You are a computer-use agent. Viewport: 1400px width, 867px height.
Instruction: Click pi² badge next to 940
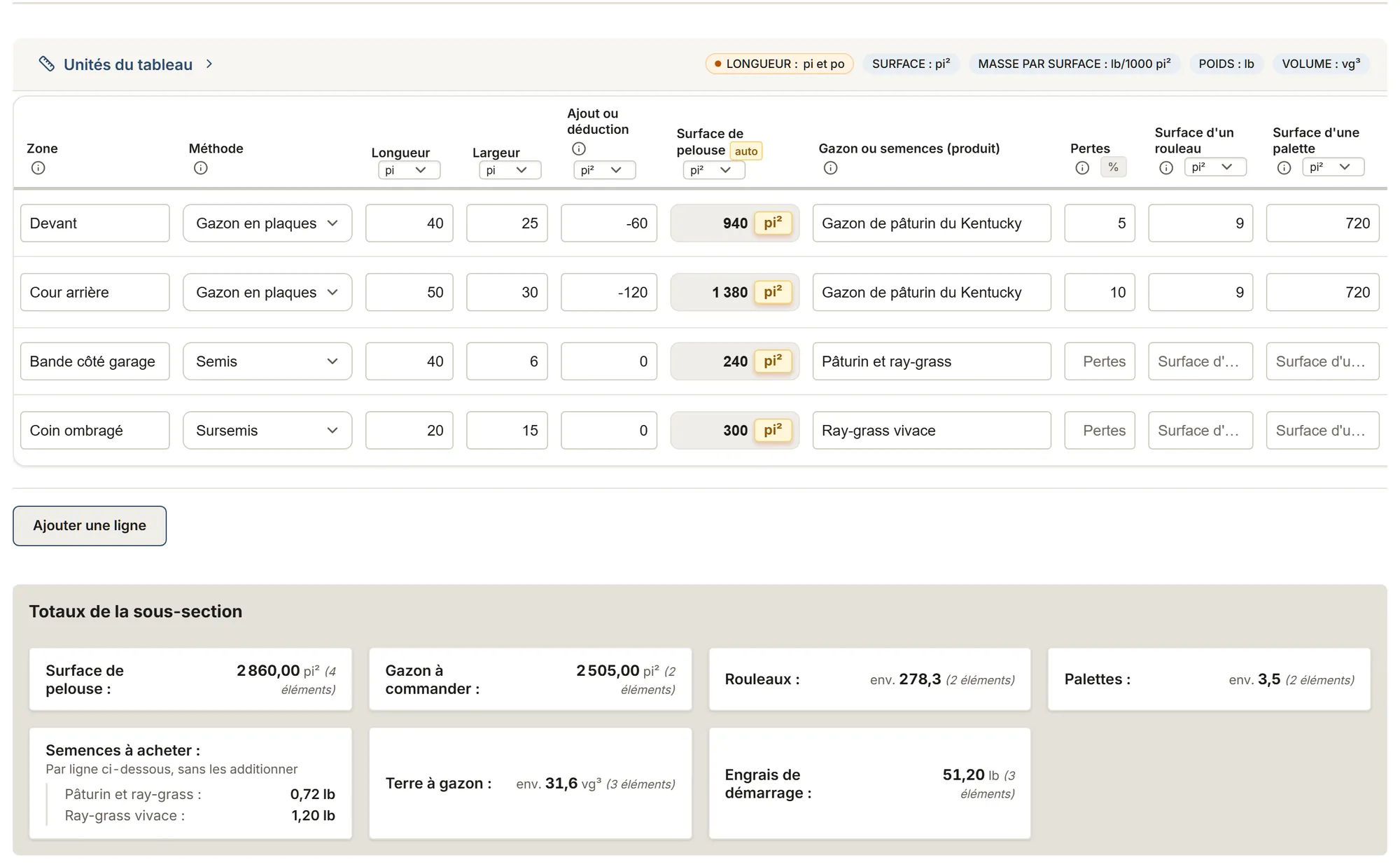(x=773, y=223)
